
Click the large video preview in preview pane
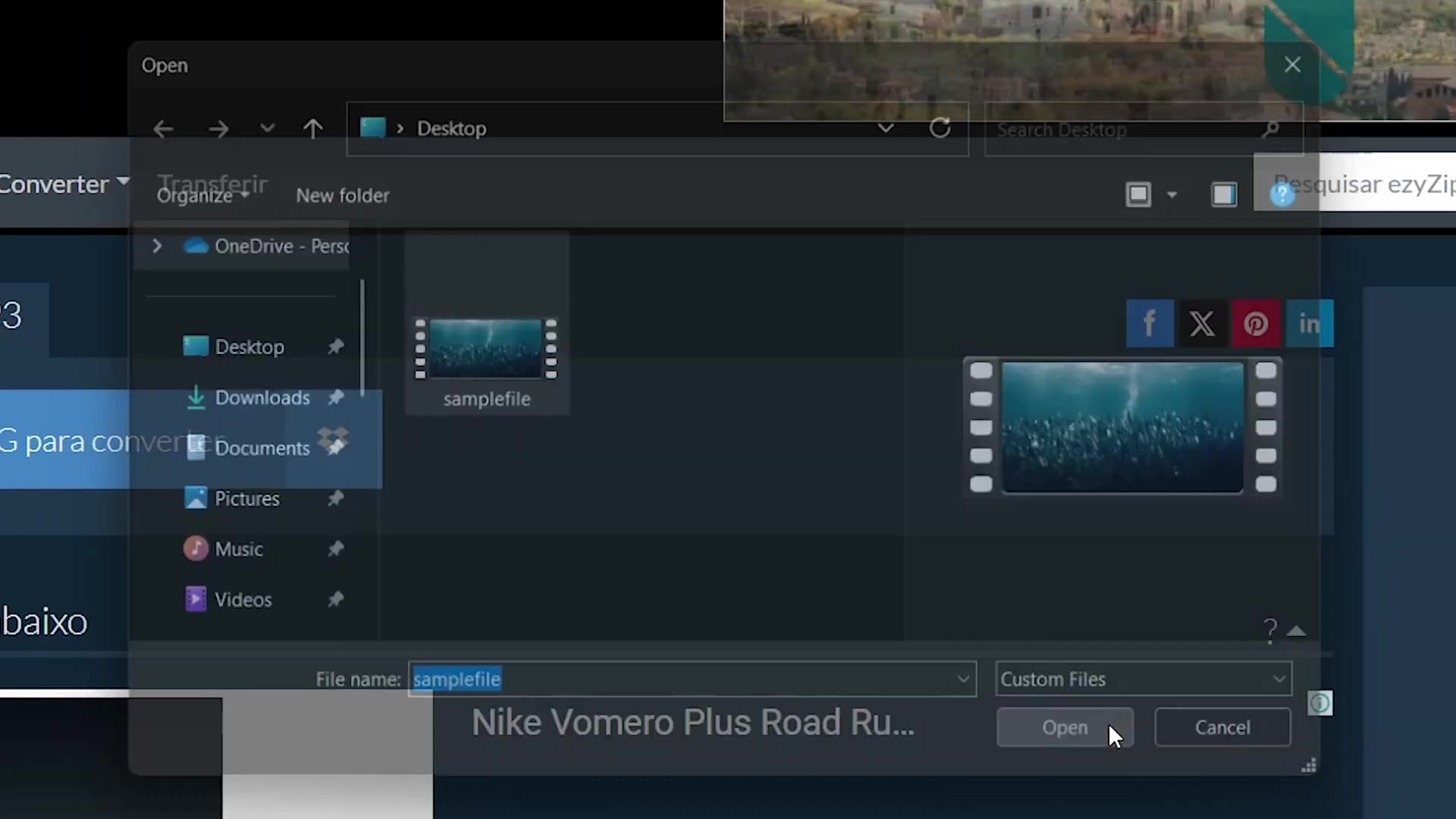pos(1122,427)
